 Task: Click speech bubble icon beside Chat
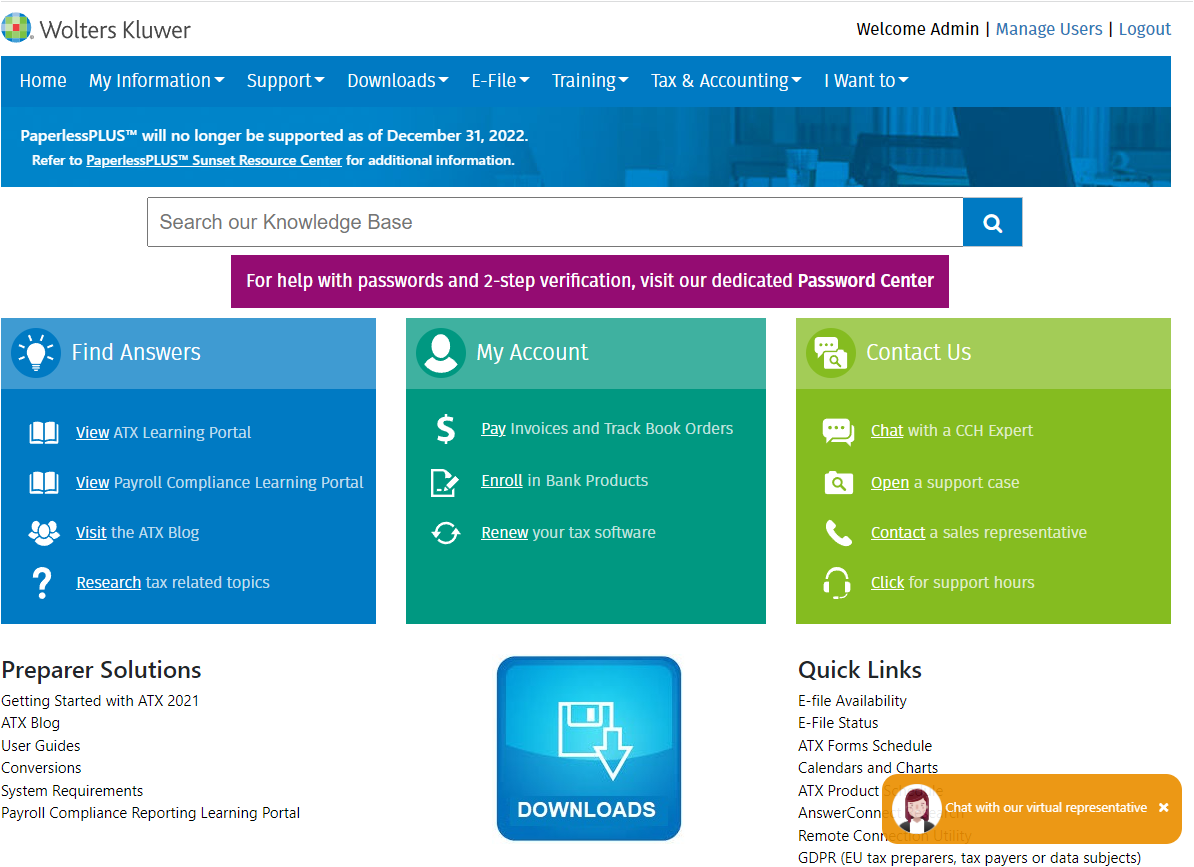838,431
